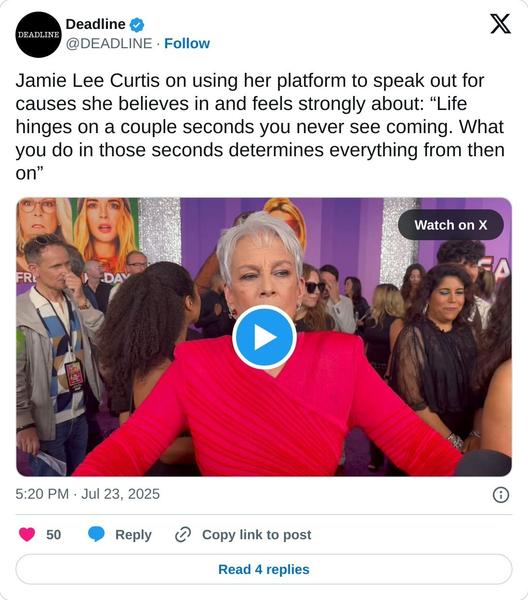The image size is (528, 600).
Task: Click the like count 50
Action: [x=54, y=535]
